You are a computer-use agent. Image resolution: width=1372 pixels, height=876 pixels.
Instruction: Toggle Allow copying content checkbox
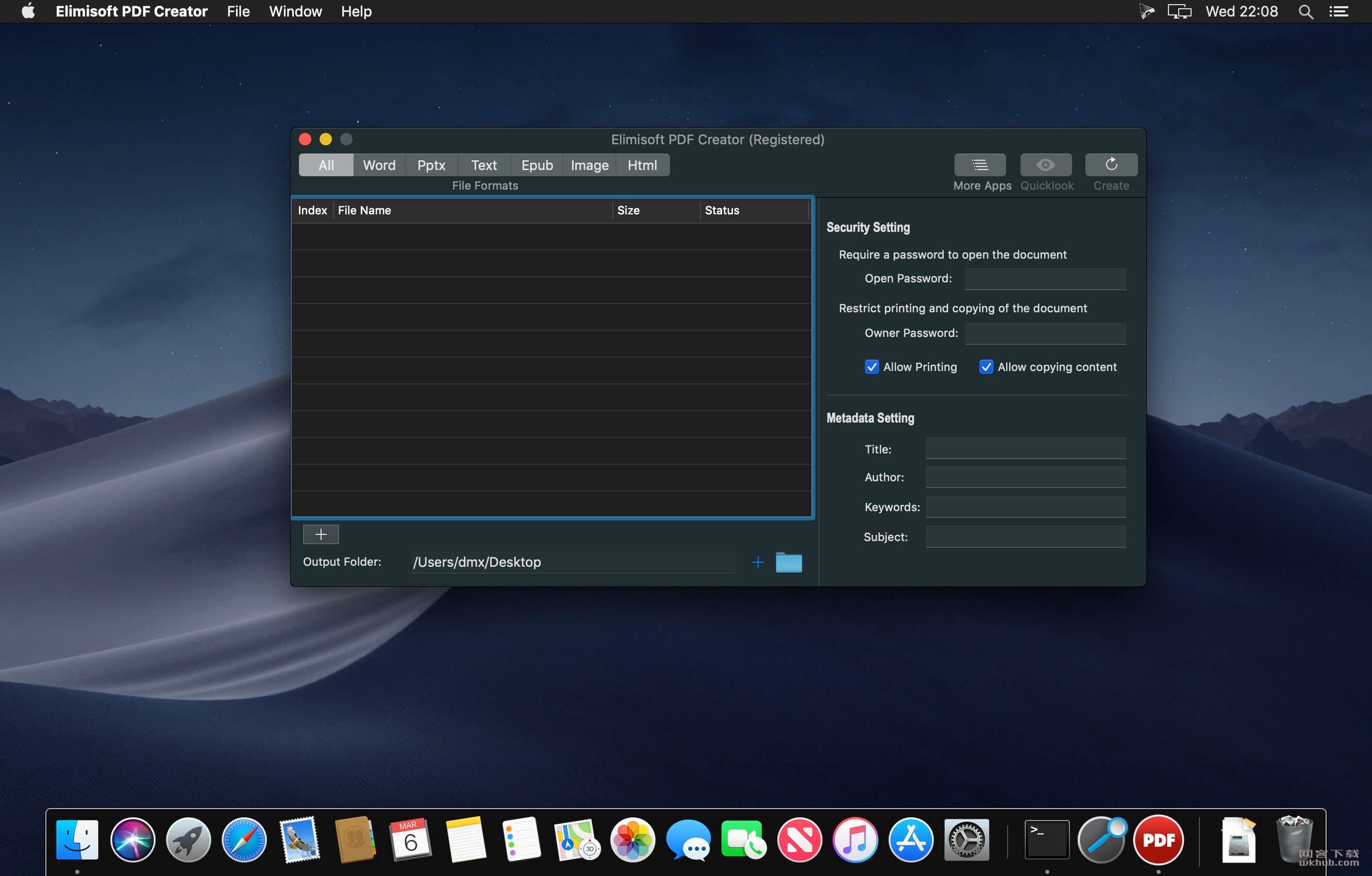tap(985, 367)
